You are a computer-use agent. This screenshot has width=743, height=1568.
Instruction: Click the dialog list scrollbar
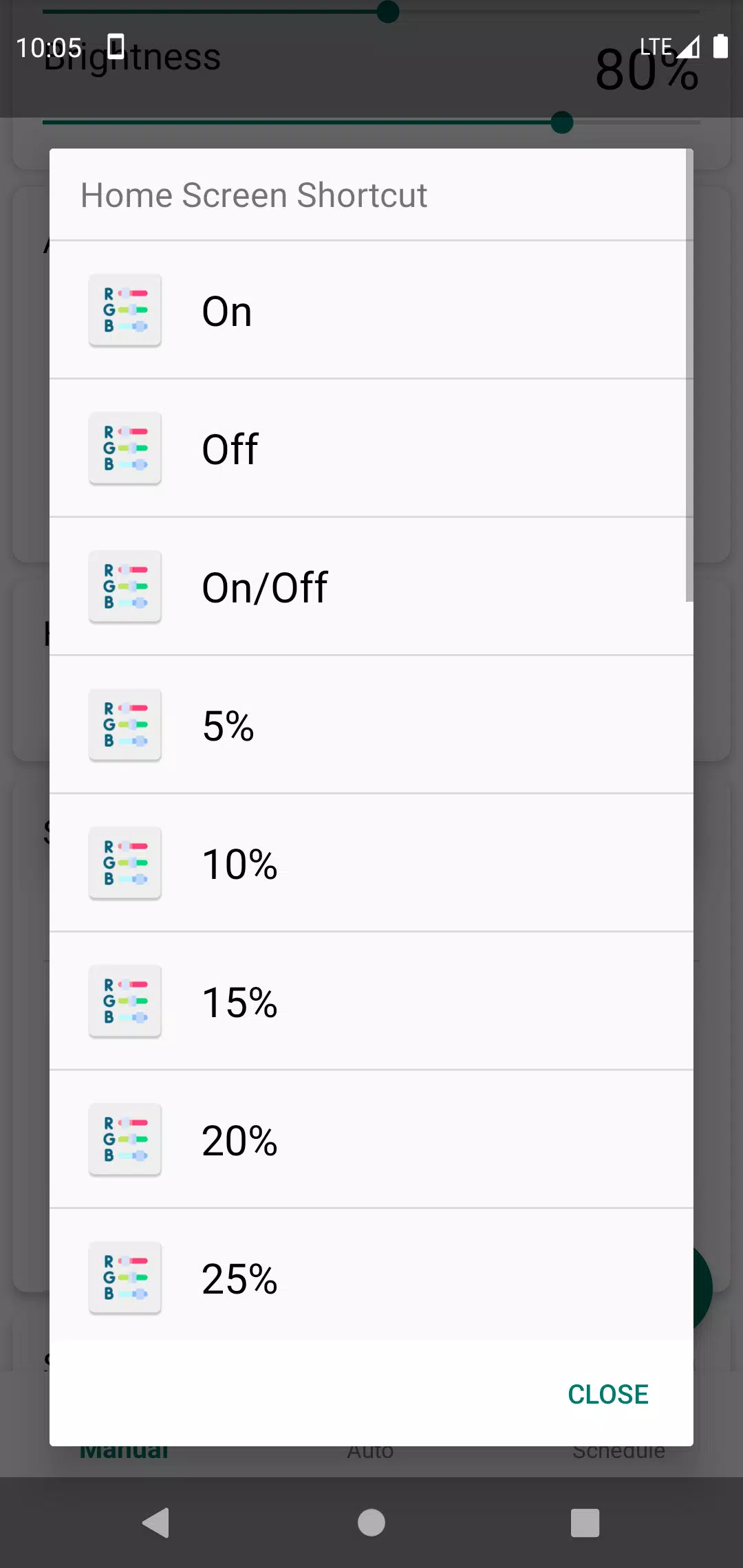[x=689, y=375]
